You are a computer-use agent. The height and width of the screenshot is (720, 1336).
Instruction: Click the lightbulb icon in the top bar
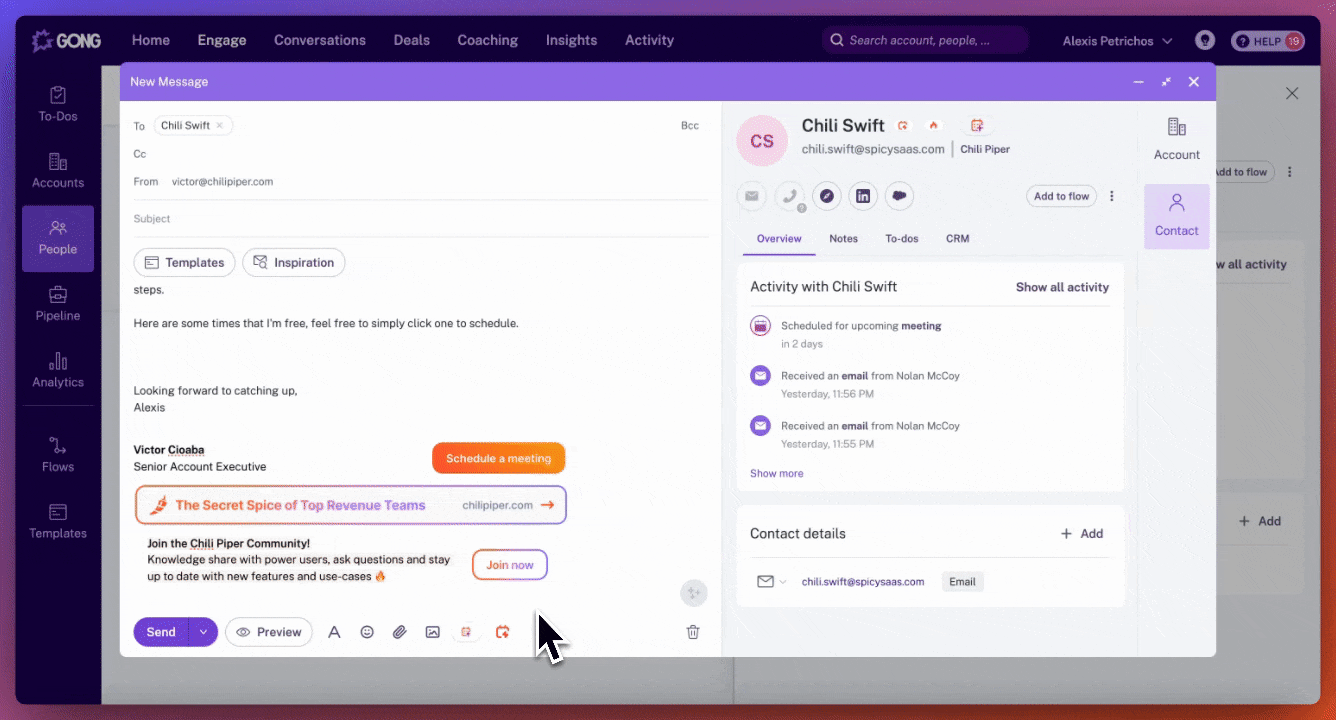(x=1205, y=41)
